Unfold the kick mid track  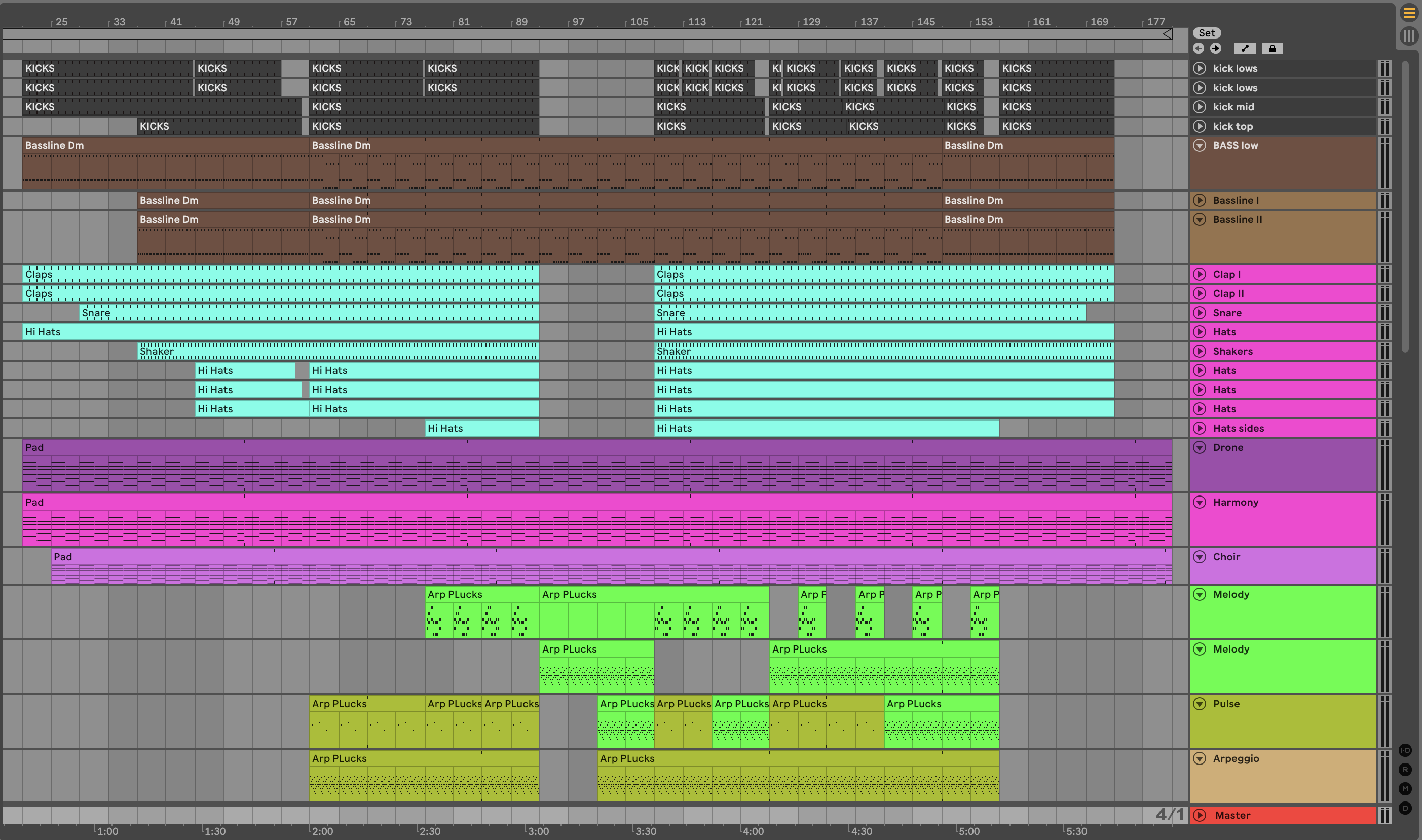point(1200,107)
